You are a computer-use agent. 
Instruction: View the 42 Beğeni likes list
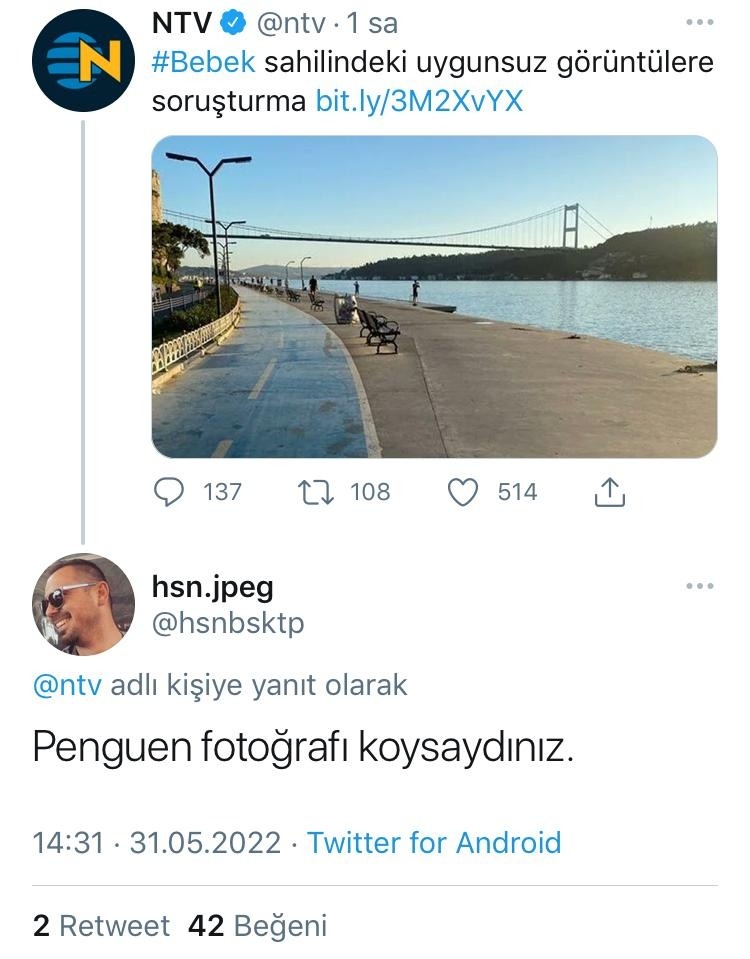257,926
